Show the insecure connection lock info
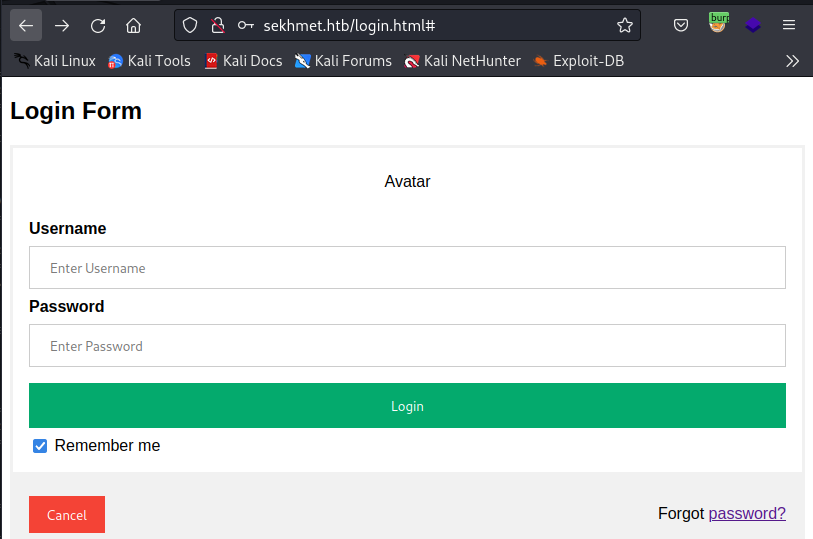Screen dimensions: 813x539 pyautogui.click(x=218, y=25)
